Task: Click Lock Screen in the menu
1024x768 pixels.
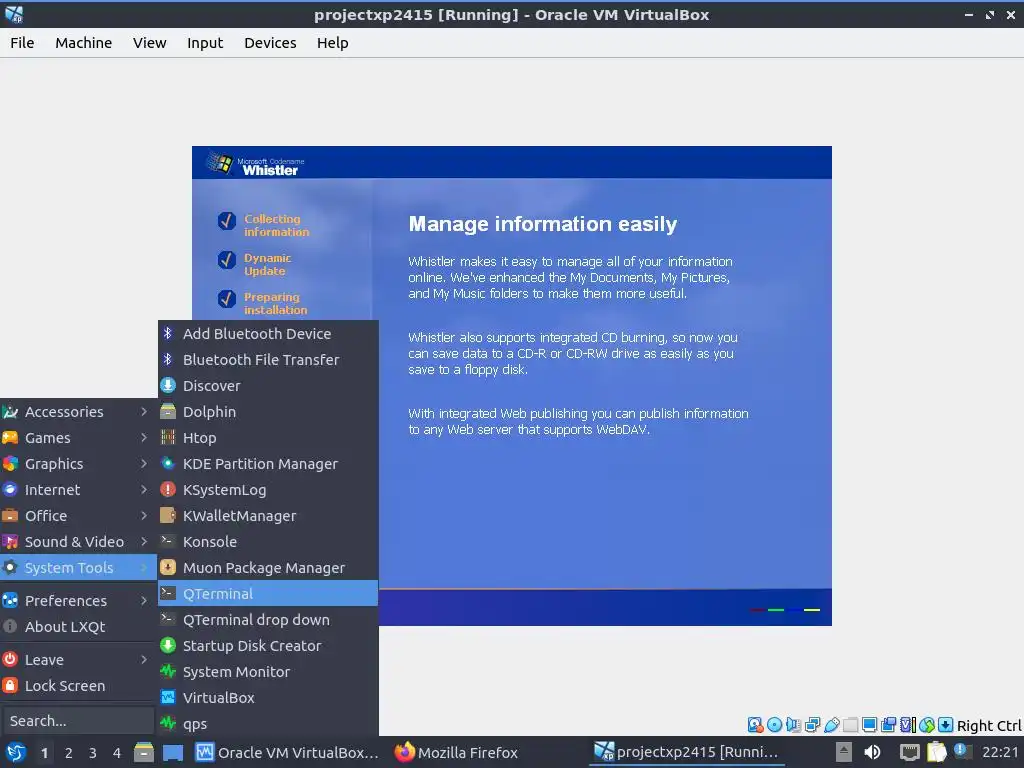Action: (78, 686)
